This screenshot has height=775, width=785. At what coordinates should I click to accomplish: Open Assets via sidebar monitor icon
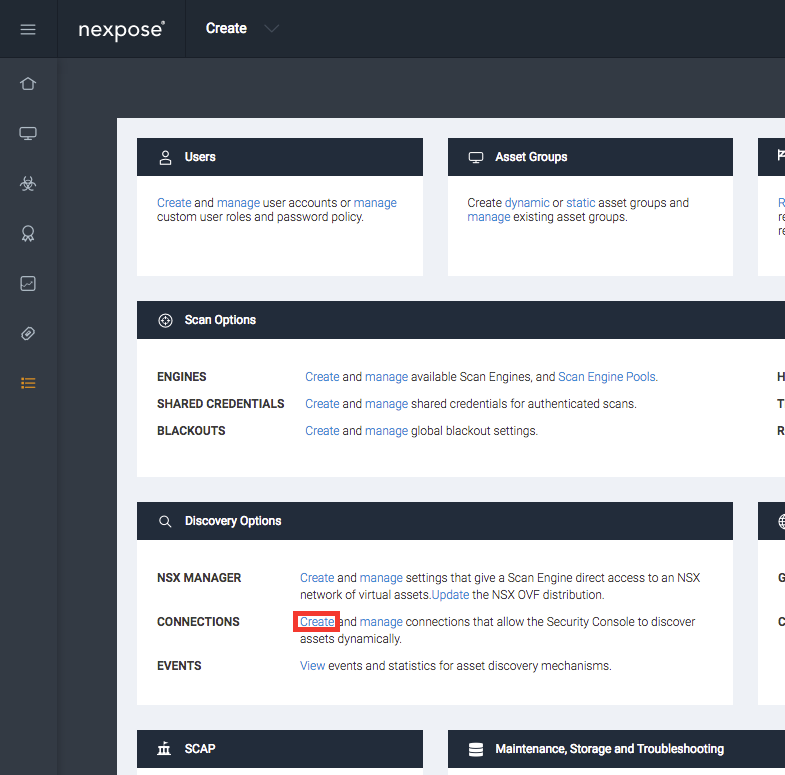pyautogui.click(x=28, y=134)
